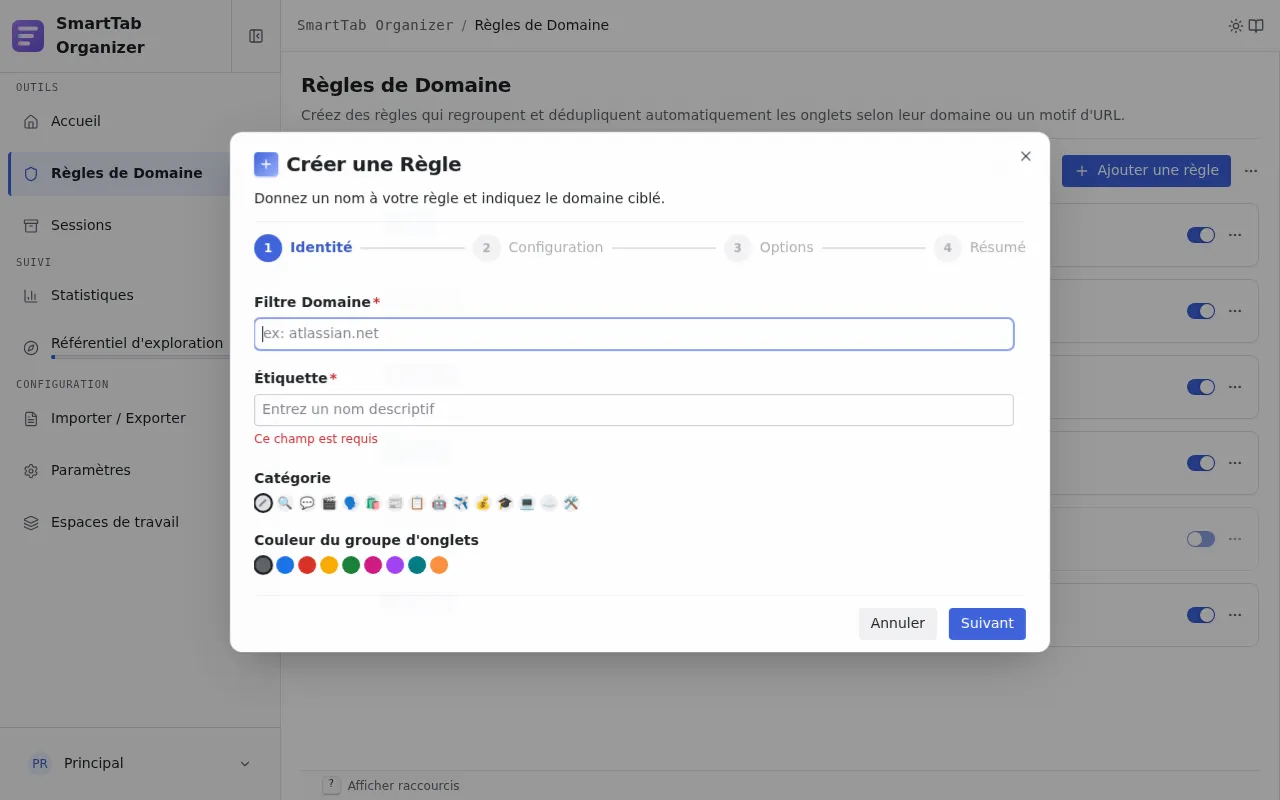Choose the cloud category icon
The image size is (1280, 800).
coord(549,503)
